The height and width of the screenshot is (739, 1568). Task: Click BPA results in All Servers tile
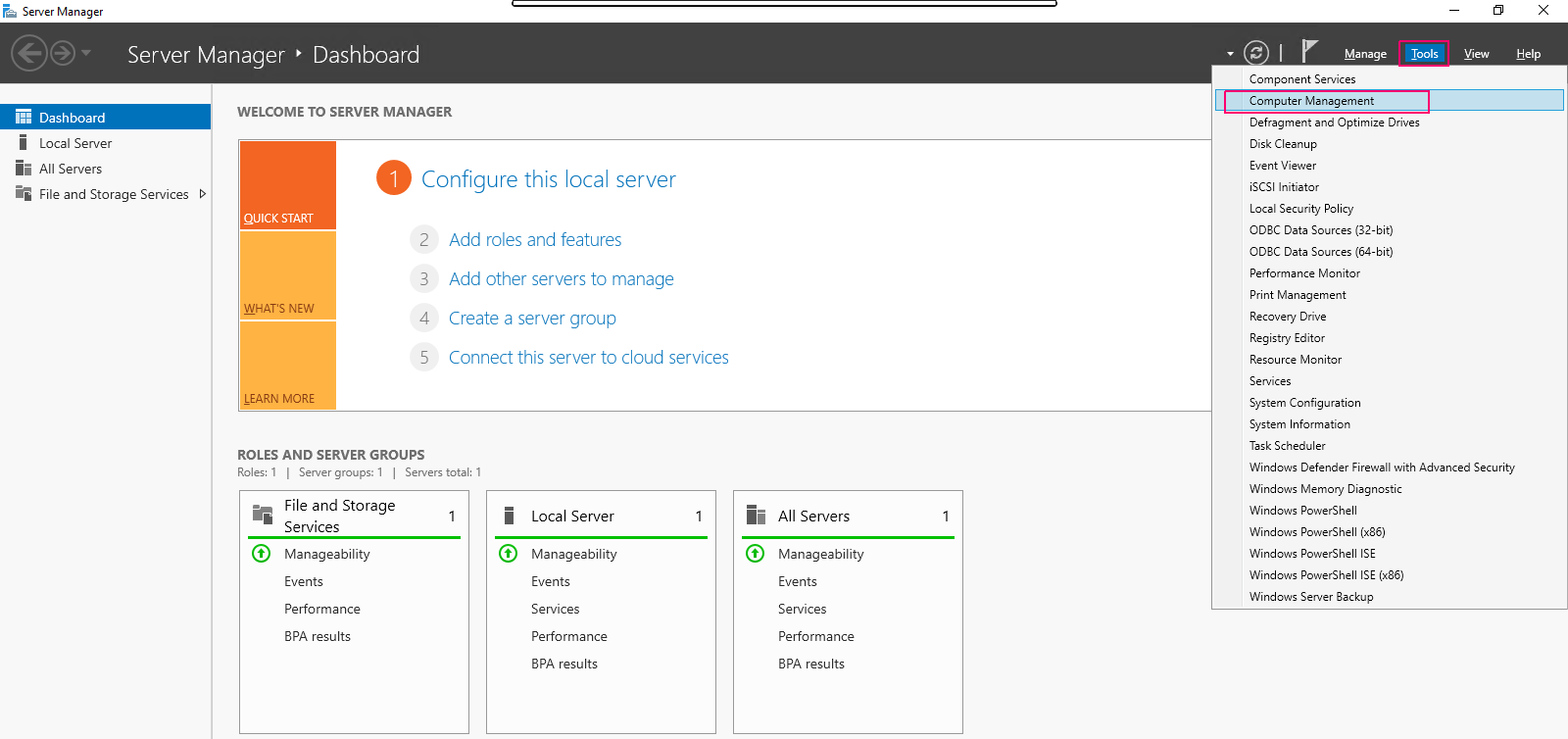[811, 664]
